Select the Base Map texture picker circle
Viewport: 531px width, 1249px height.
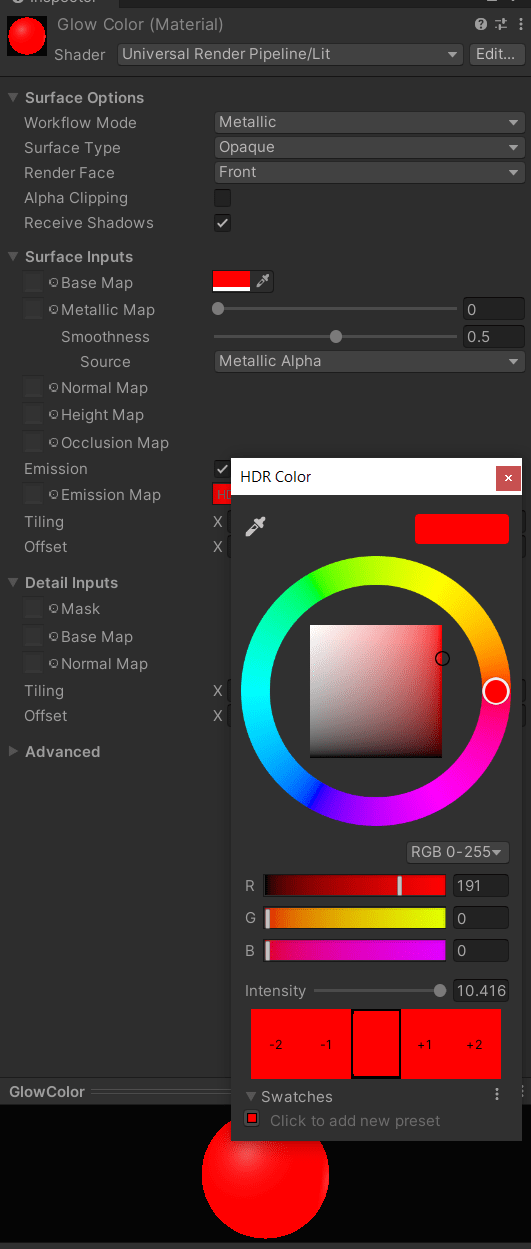tap(54, 283)
